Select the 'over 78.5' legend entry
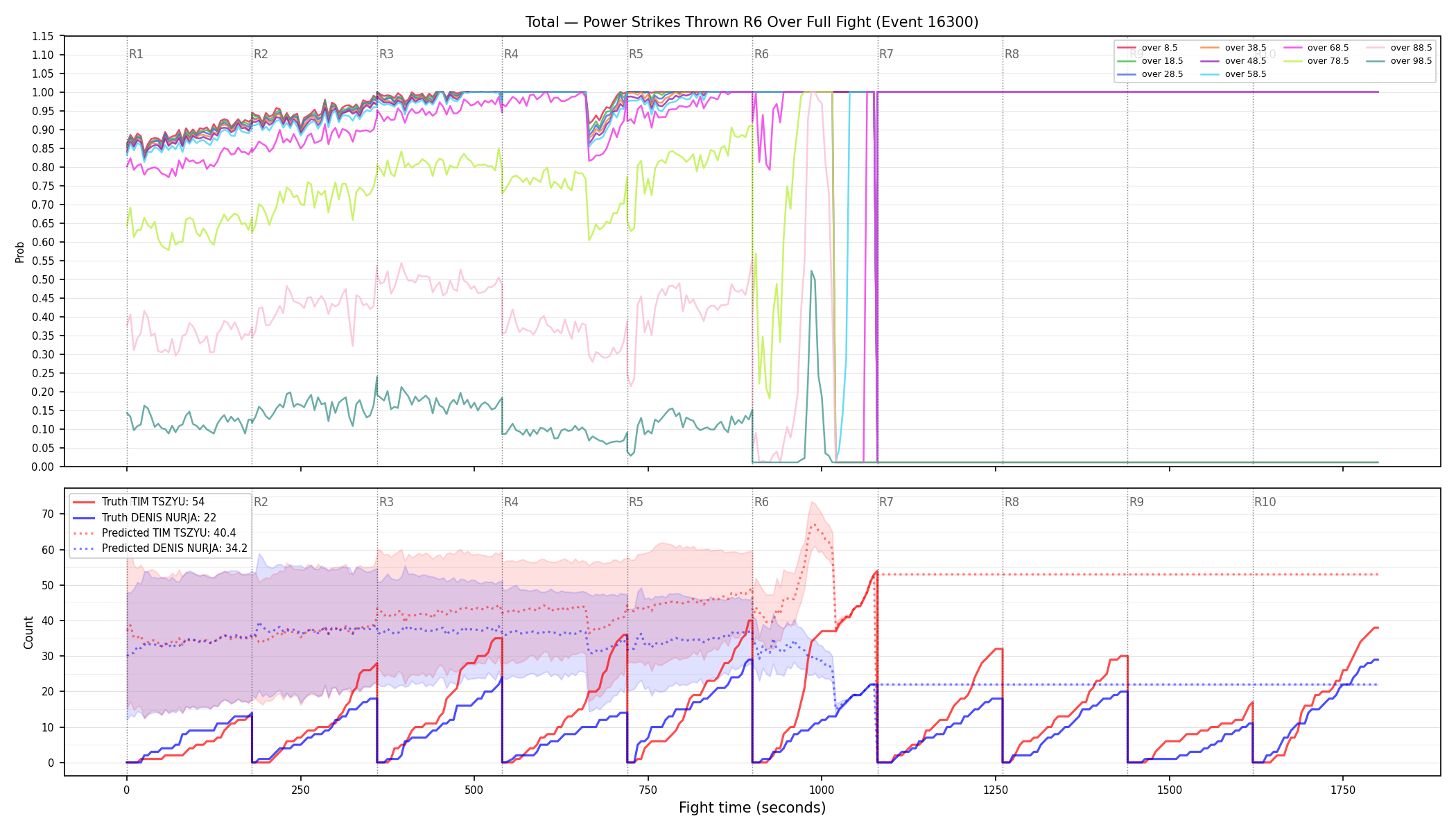 click(x=1316, y=61)
